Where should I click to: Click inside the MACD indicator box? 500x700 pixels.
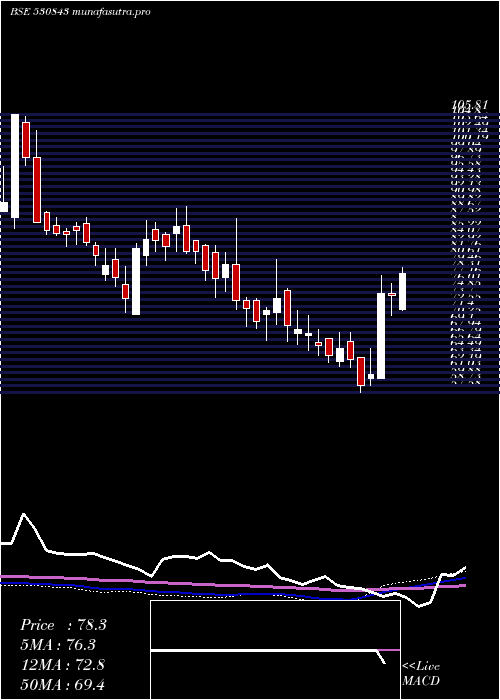pos(275,650)
